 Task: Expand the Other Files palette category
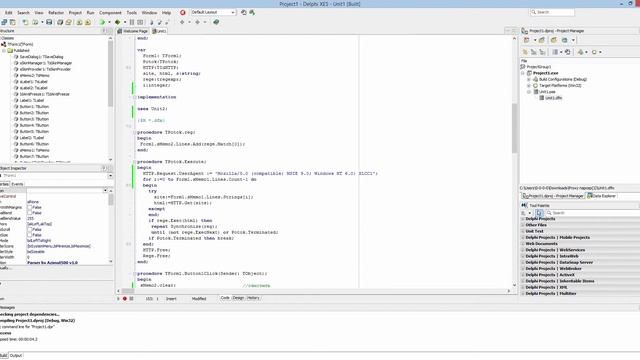click(523, 225)
